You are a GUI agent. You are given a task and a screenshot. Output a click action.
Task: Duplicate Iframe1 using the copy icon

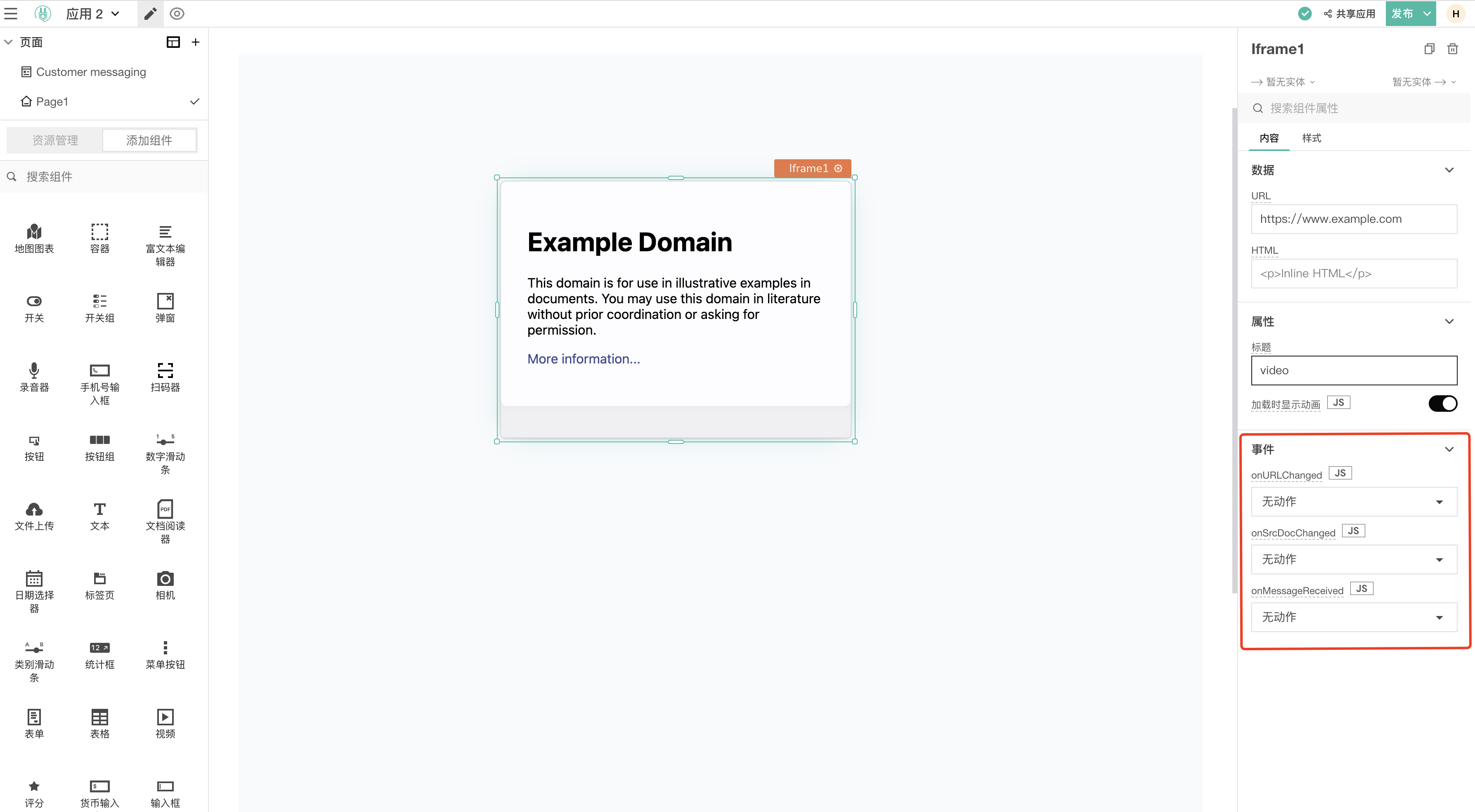[x=1429, y=49]
